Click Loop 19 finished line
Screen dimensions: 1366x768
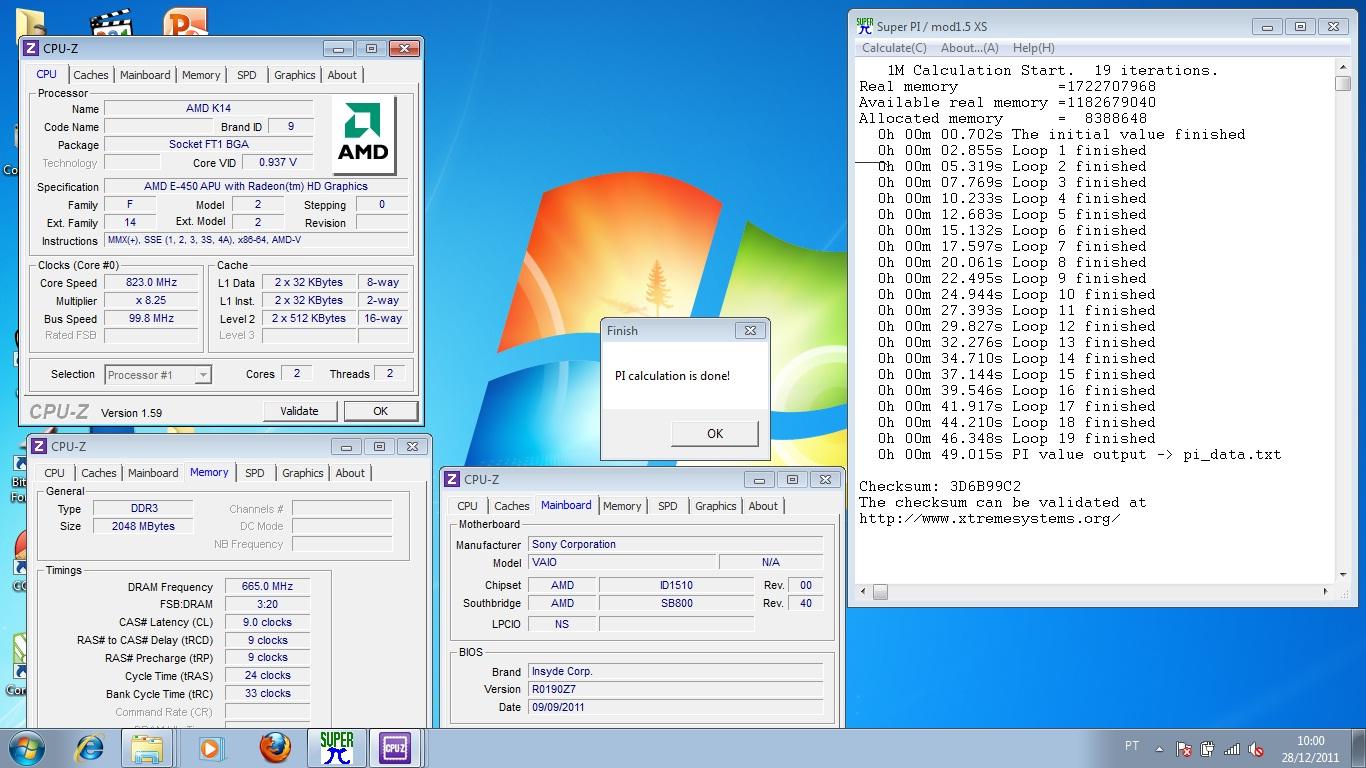[x=1017, y=439]
